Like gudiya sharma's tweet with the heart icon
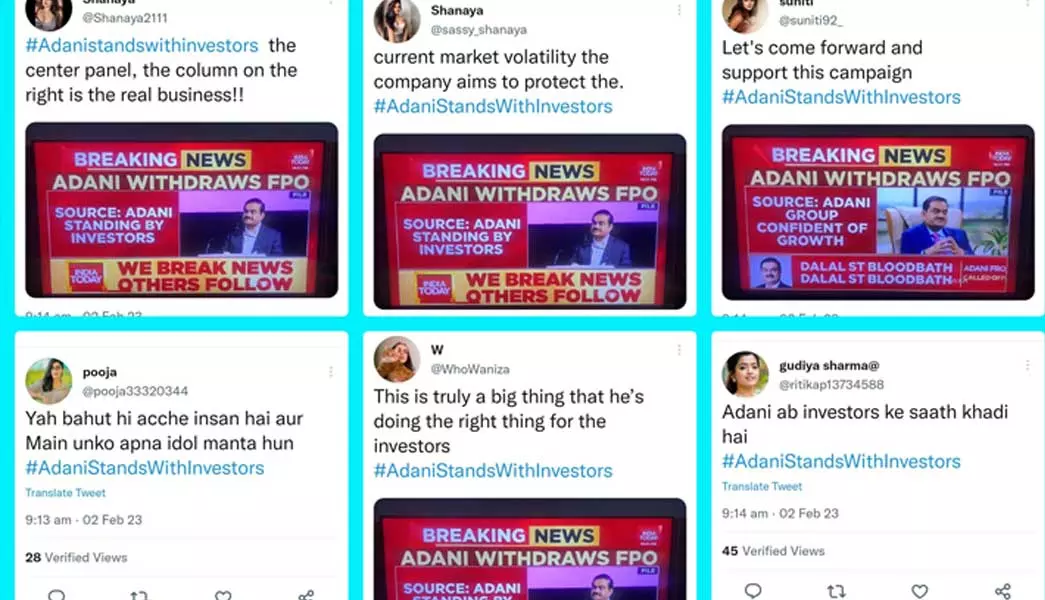Viewport: 1045px width, 600px height. pos(920,591)
